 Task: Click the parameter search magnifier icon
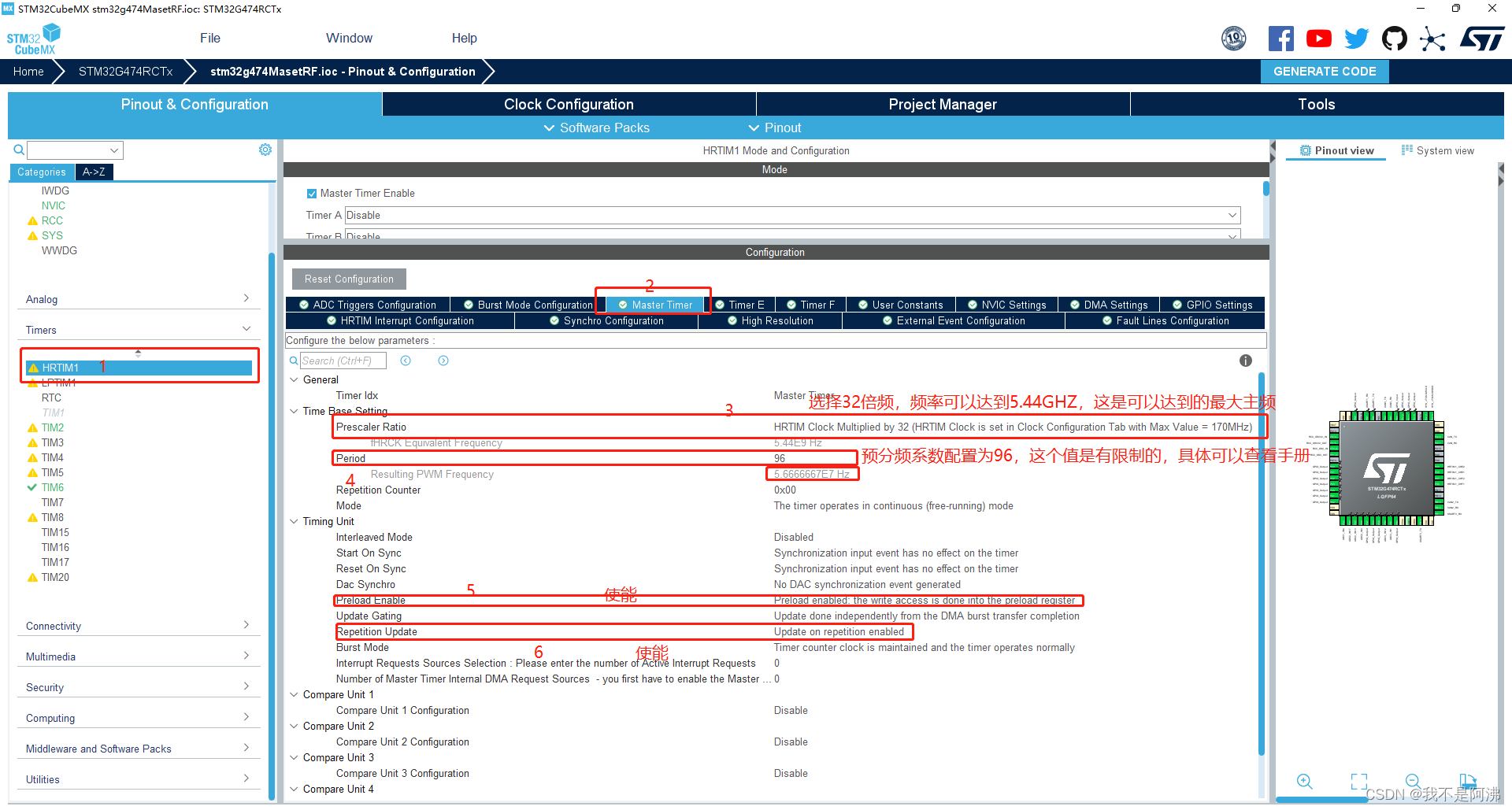[x=294, y=361]
